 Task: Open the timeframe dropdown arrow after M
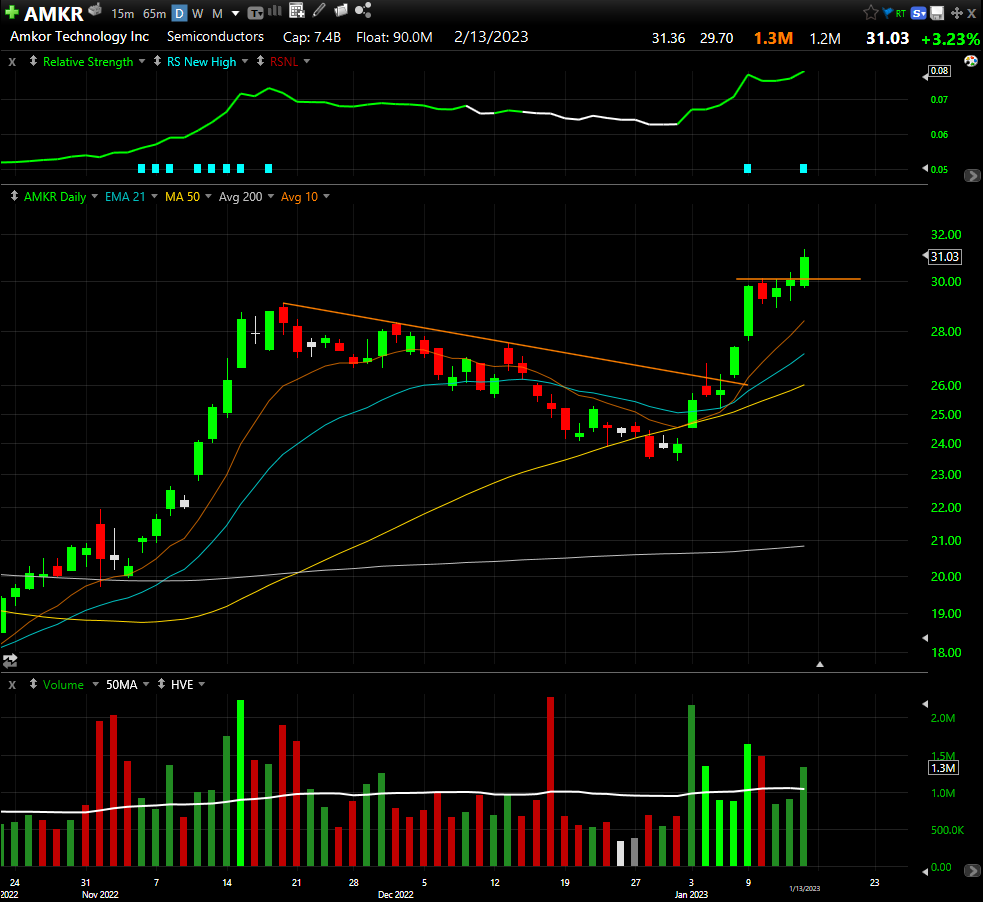tap(235, 13)
